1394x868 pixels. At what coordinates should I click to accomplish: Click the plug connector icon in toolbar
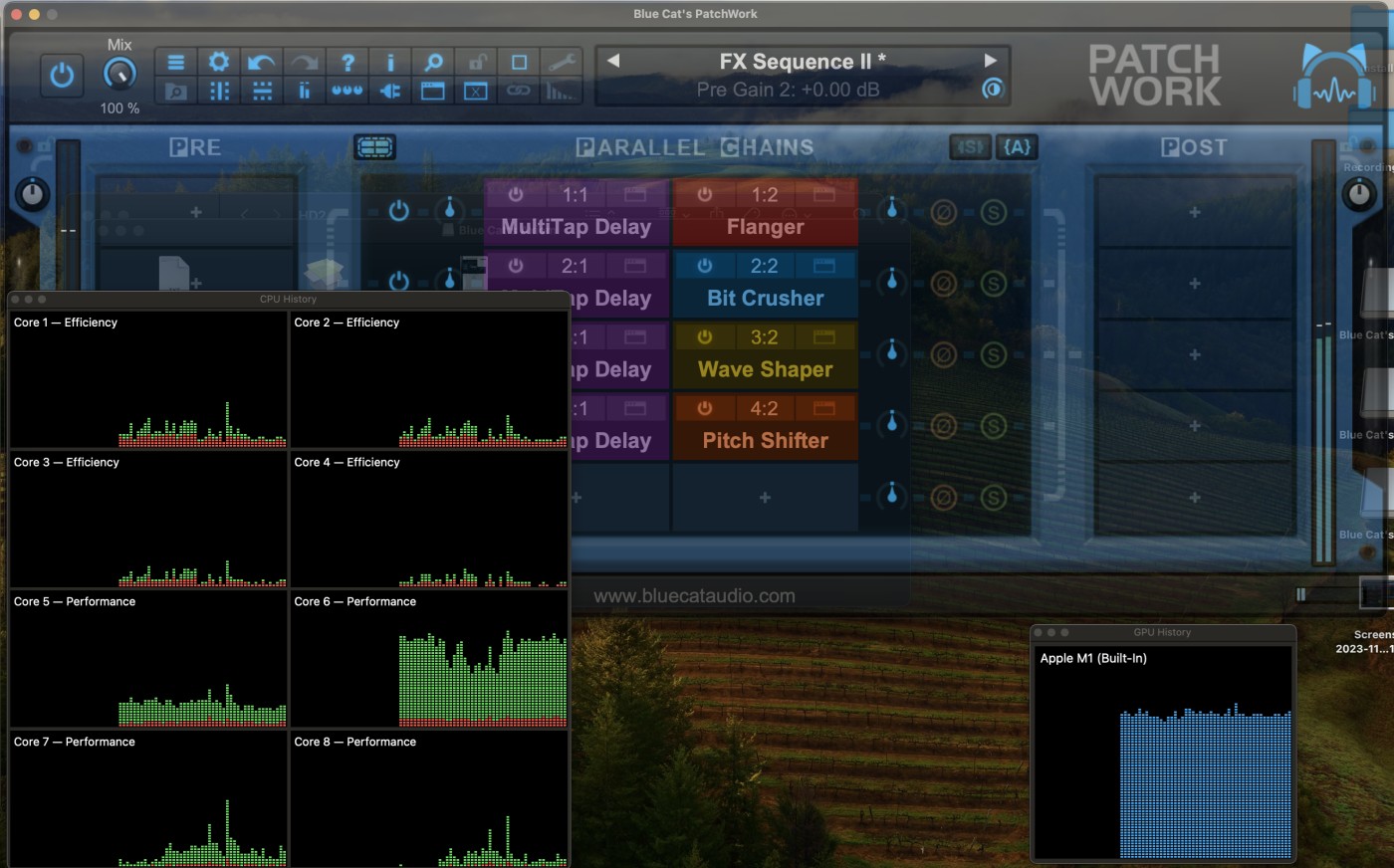[x=390, y=91]
